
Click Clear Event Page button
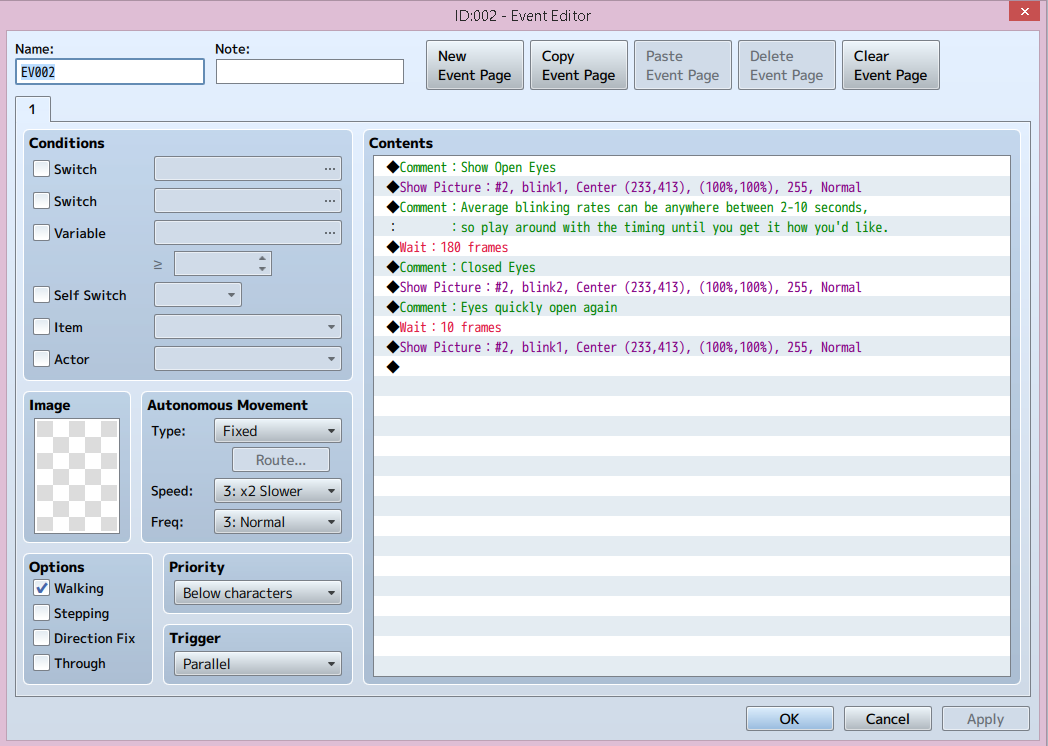click(x=891, y=66)
